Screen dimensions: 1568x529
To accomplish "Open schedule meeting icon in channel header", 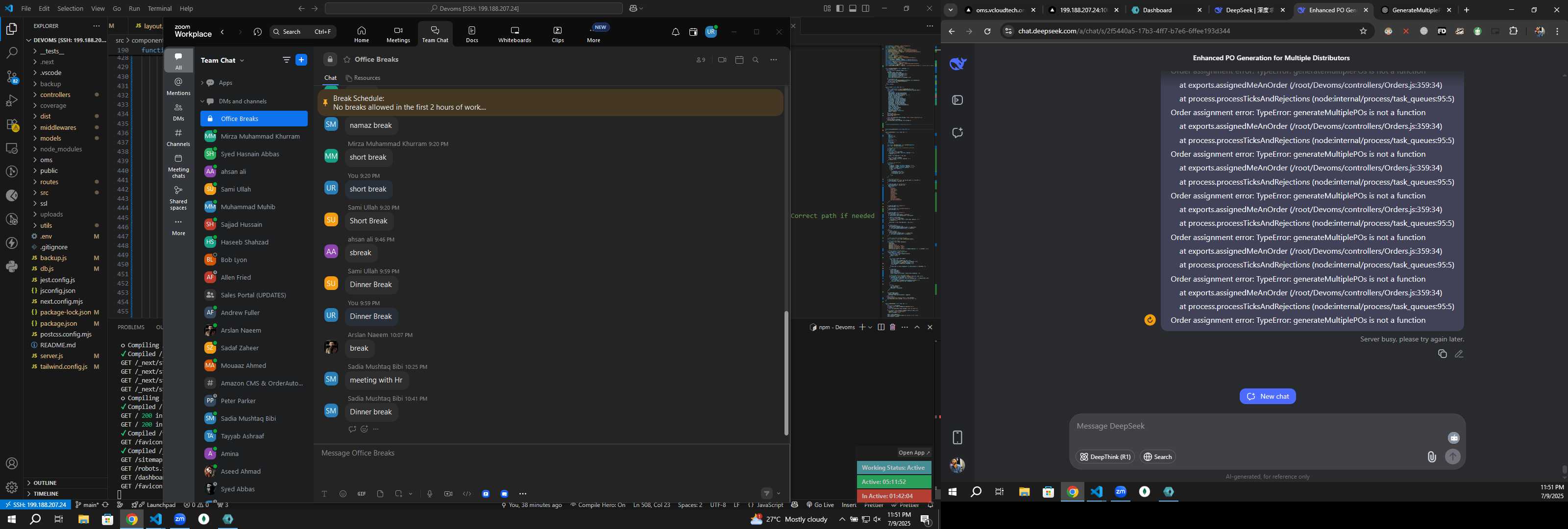I will coord(739,60).
